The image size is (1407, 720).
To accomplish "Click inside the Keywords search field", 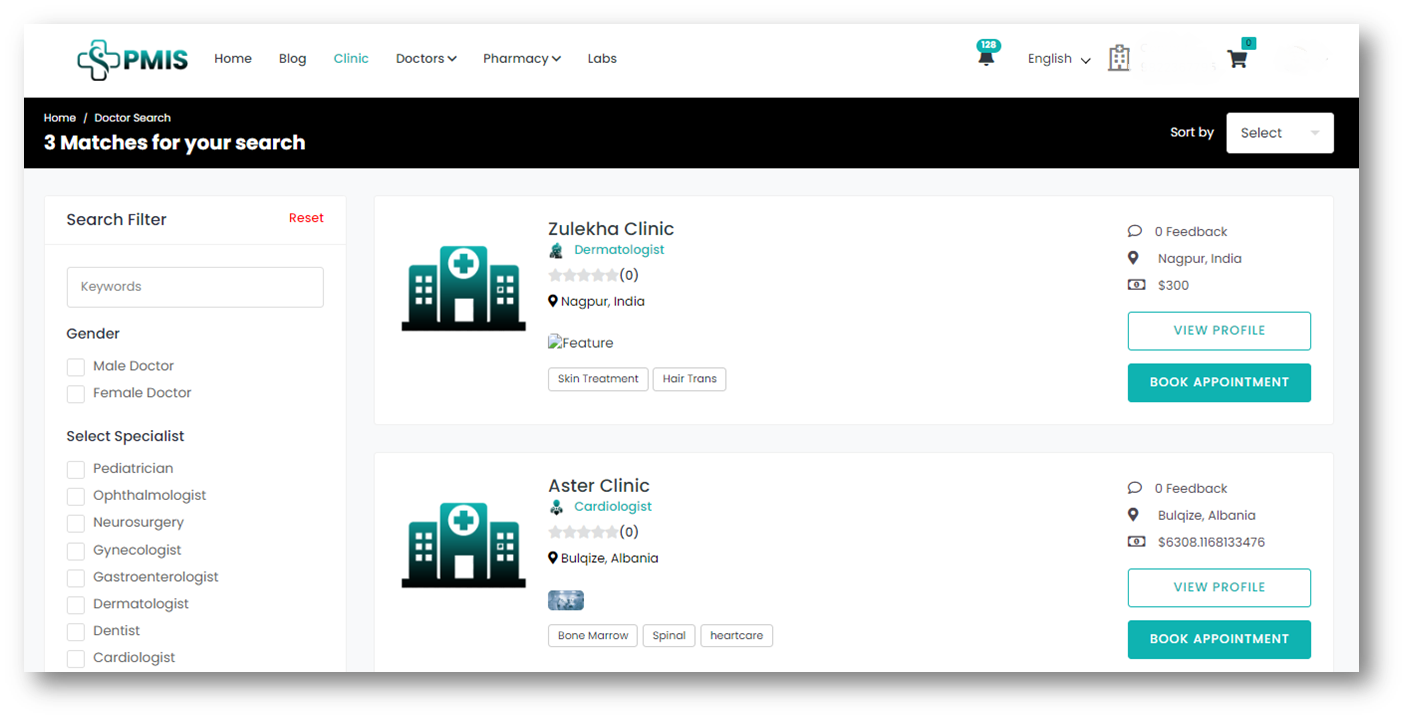I will pos(194,287).
